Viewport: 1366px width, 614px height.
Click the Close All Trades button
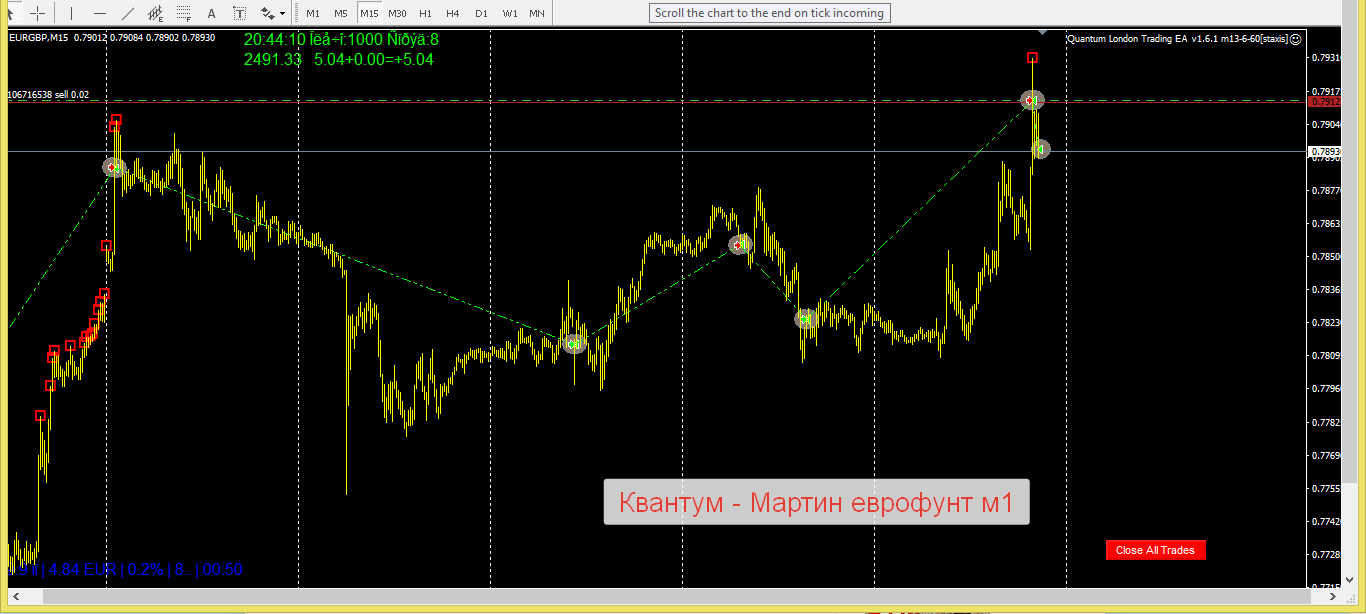[x=1155, y=550]
